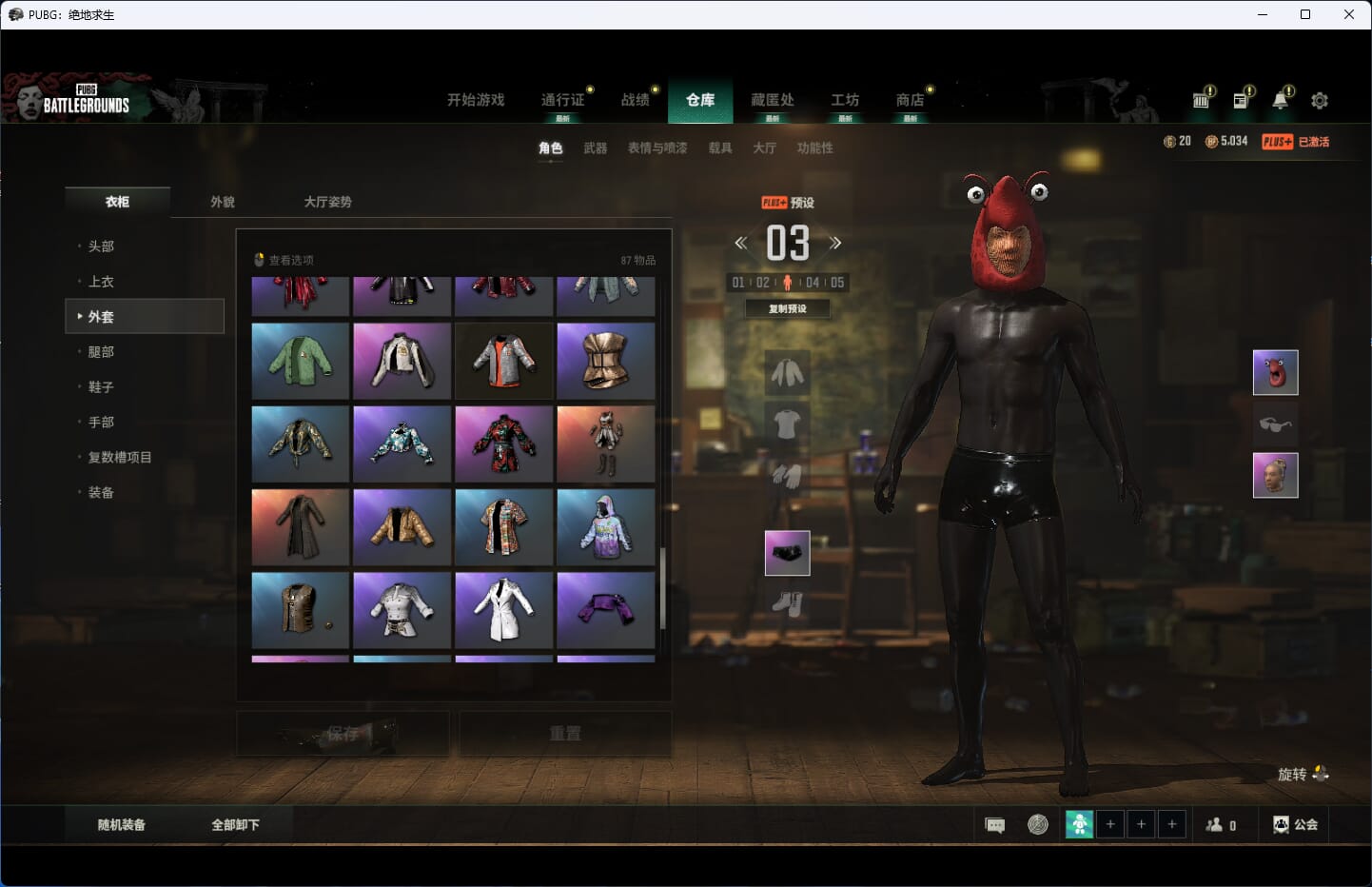Open the 战绩 career tab
Image resolution: width=1372 pixels, height=887 pixels.
click(x=635, y=100)
